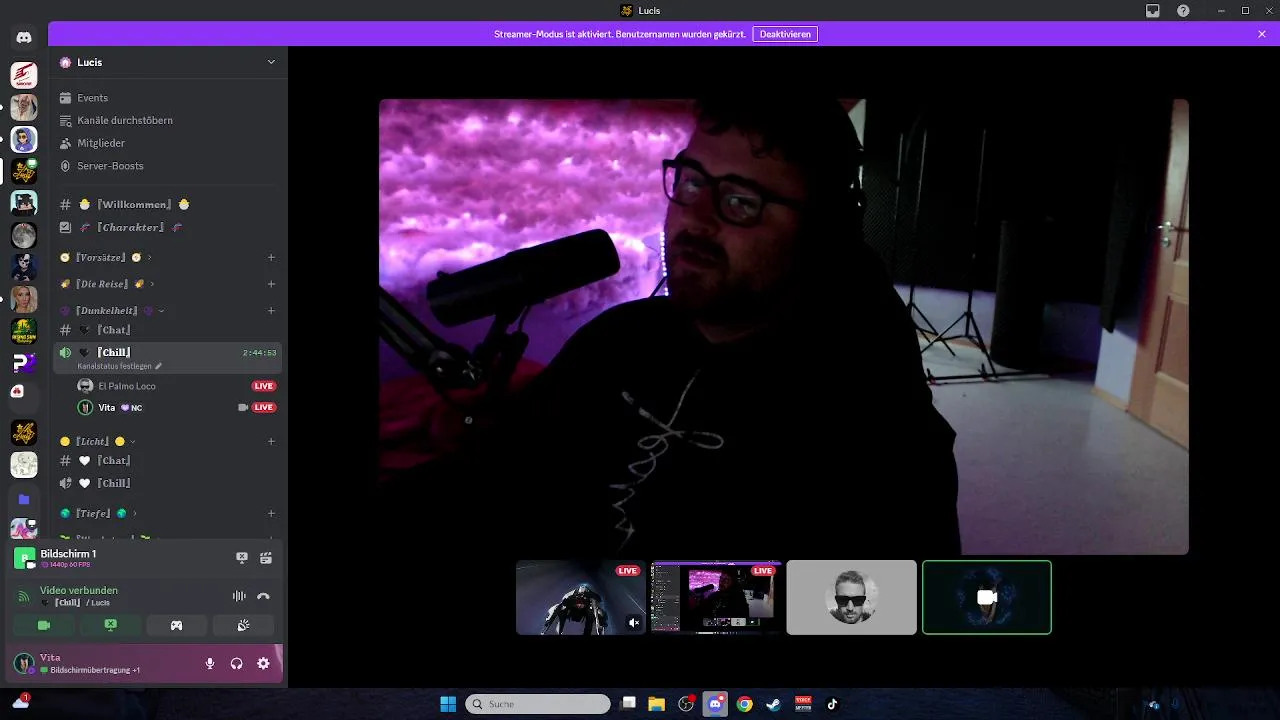Open Discord direct messages home icon

click(x=24, y=38)
